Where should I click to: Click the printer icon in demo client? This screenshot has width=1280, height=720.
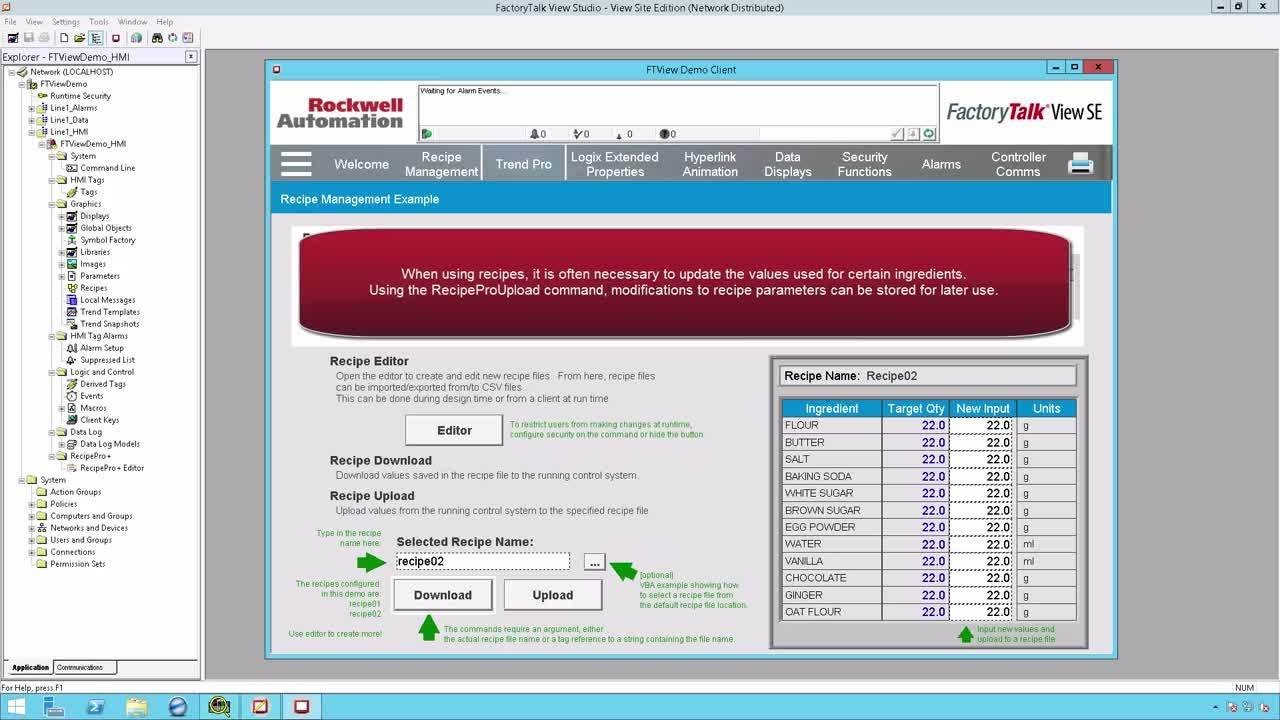[1081, 164]
